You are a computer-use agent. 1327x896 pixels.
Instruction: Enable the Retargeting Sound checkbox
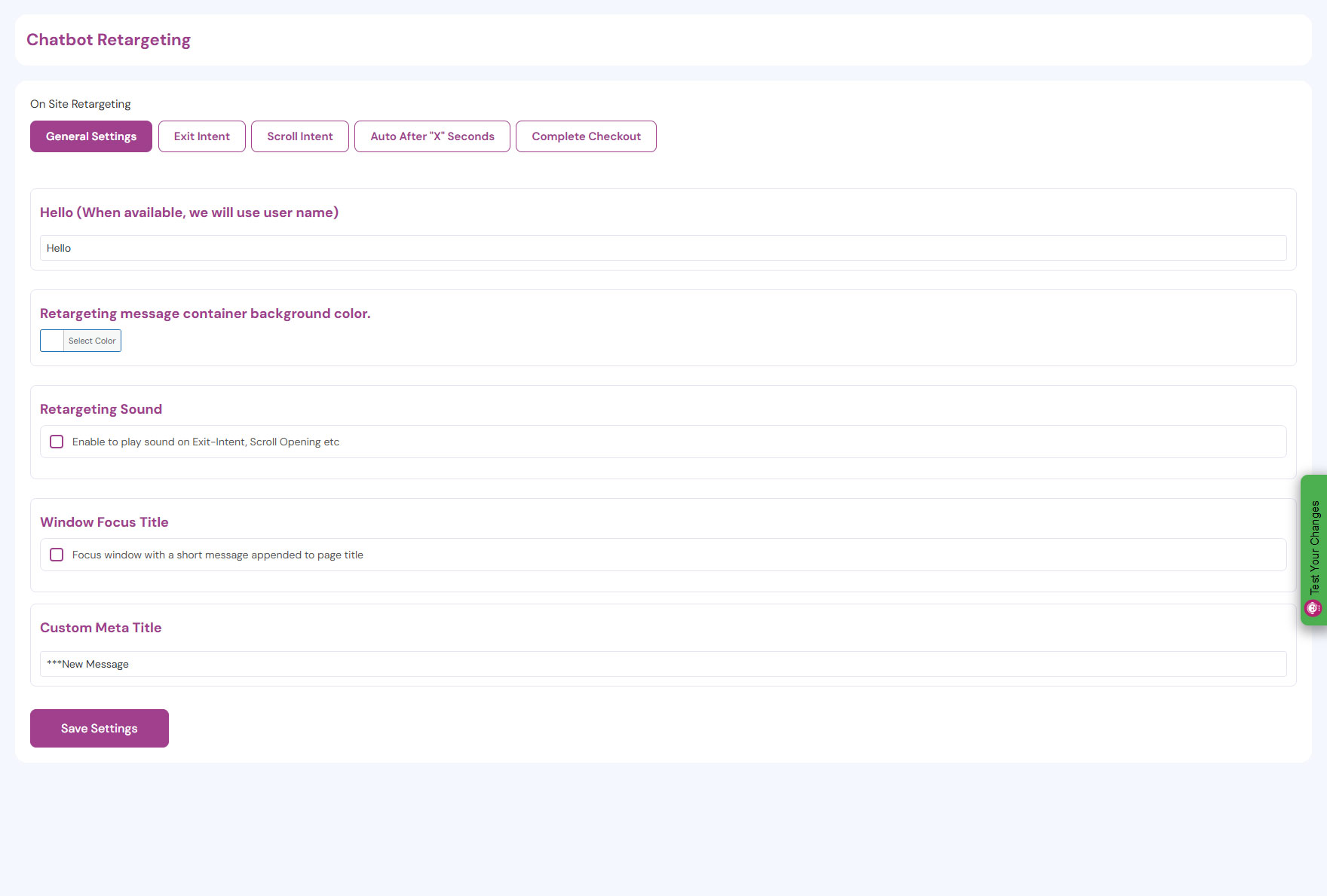[57, 442]
